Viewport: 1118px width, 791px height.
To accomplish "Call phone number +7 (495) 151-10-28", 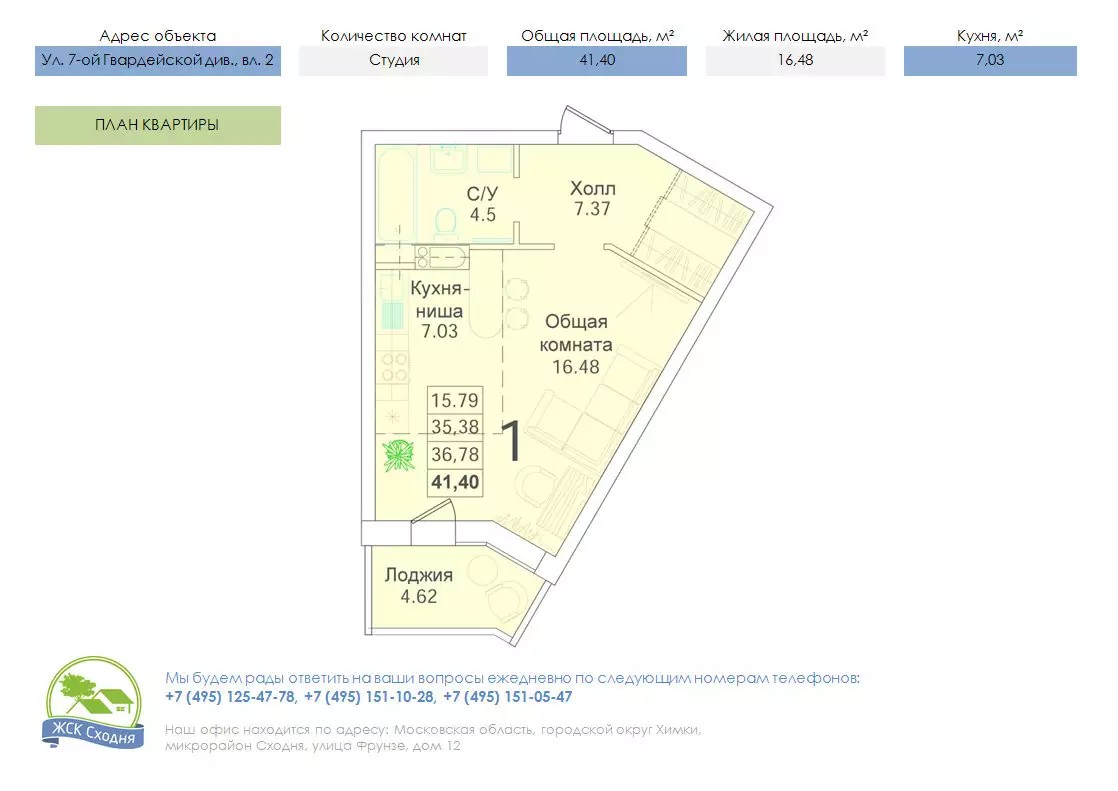I will coord(369,697).
